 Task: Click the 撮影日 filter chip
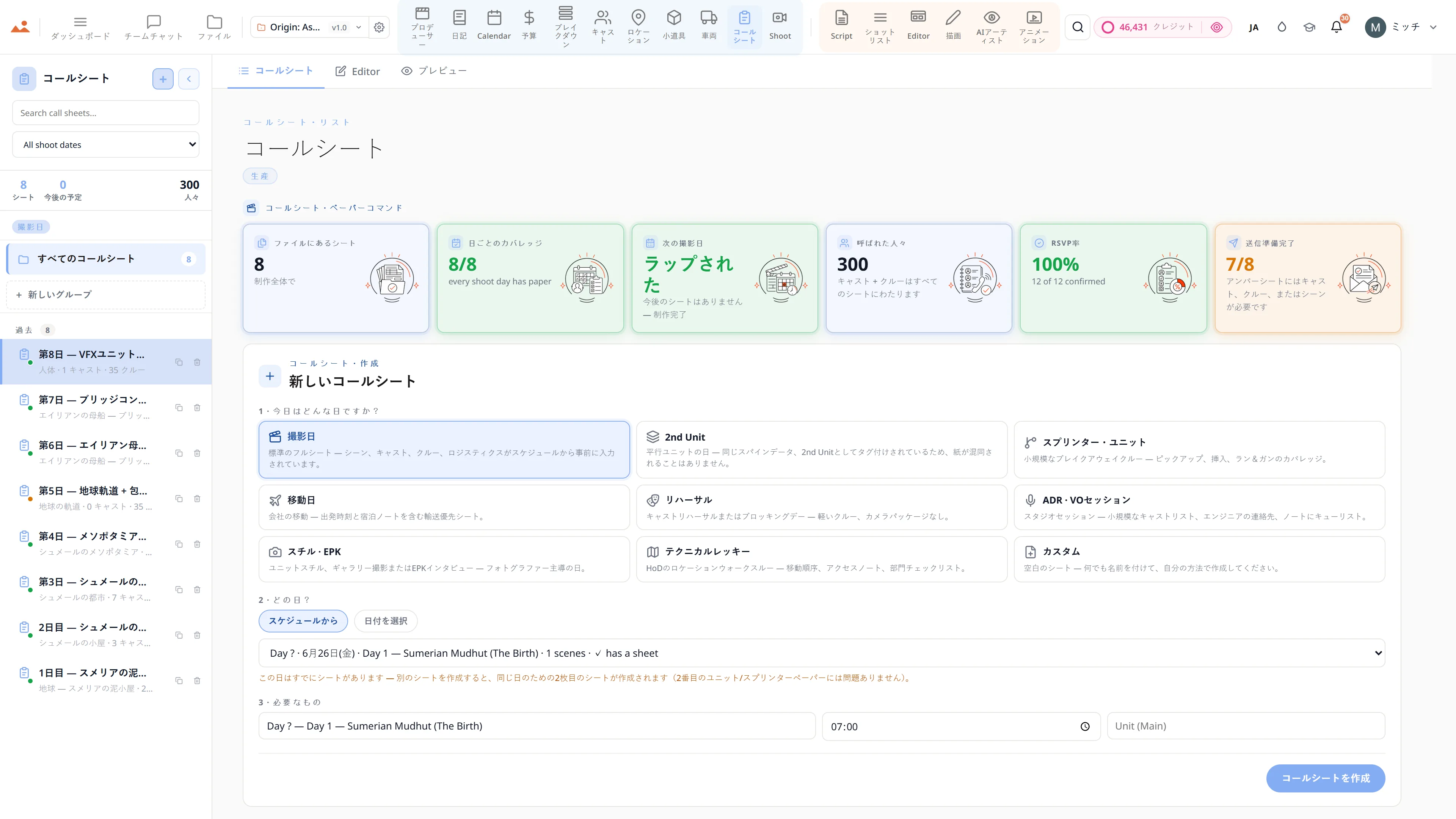(30, 227)
